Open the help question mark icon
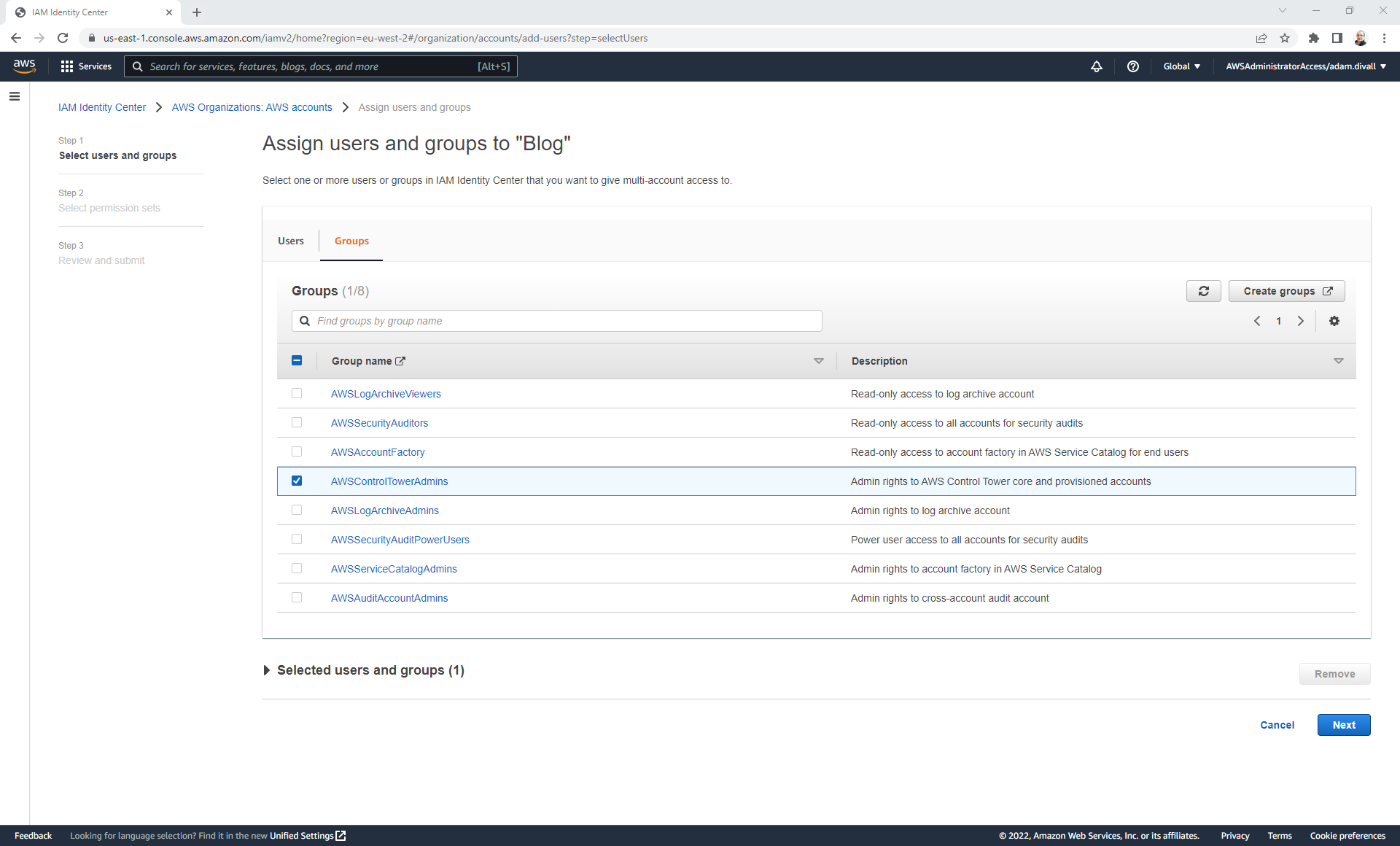This screenshot has width=1400, height=846. click(x=1133, y=66)
